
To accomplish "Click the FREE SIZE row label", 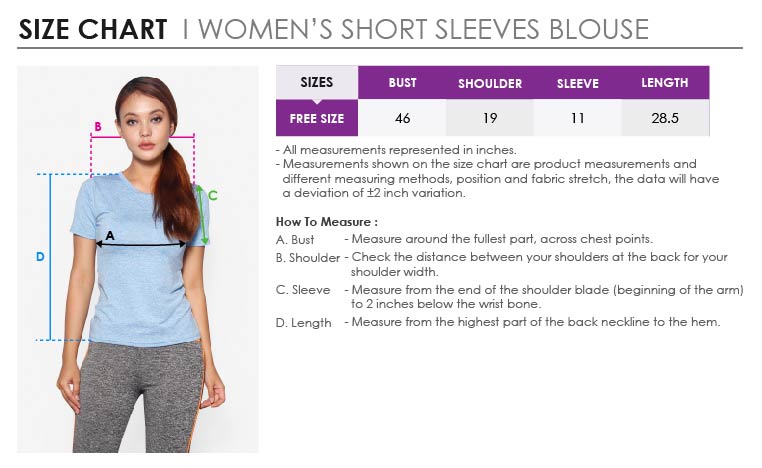I will click(x=316, y=118).
